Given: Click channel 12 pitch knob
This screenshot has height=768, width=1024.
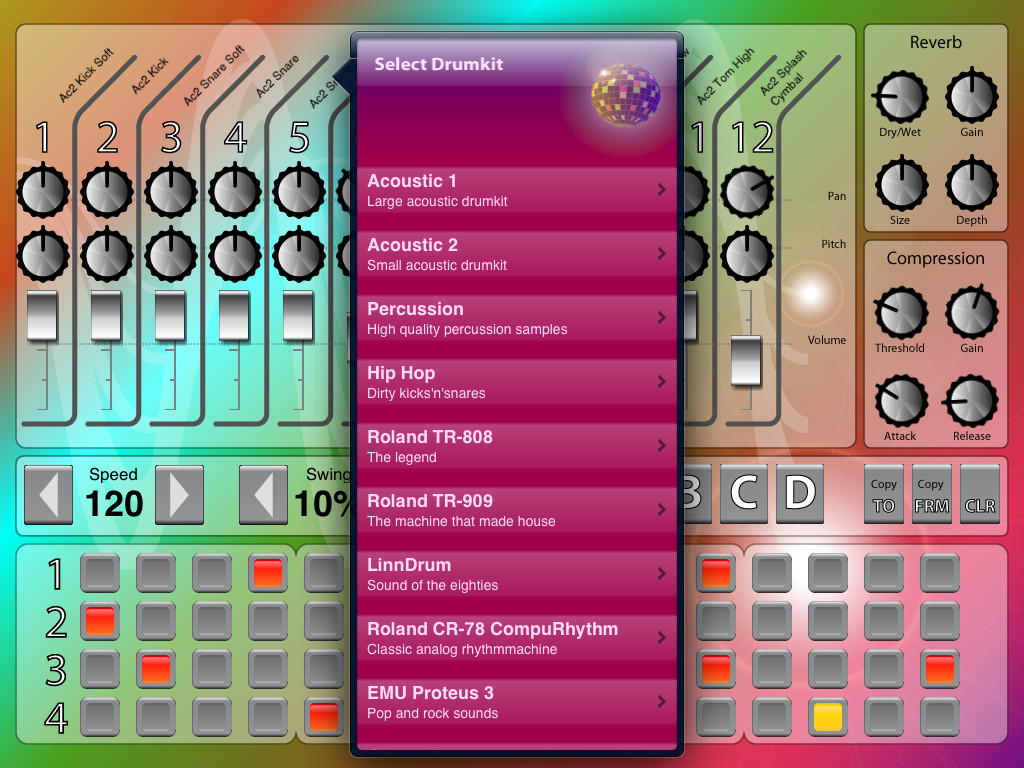Looking at the screenshot, I should pyautogui.click(x=746, y=255).
